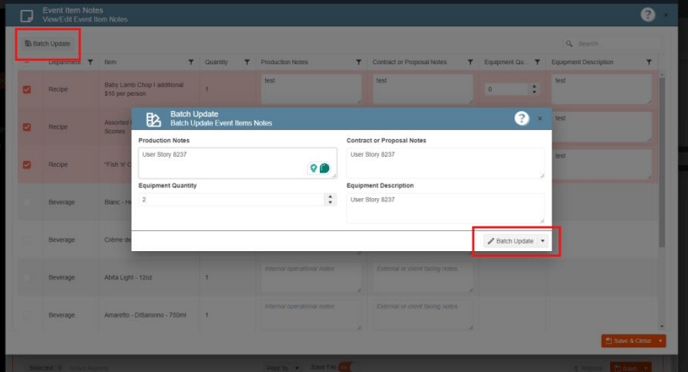Click the Event Item Notes note icon
688x372 pixels.
26,16
